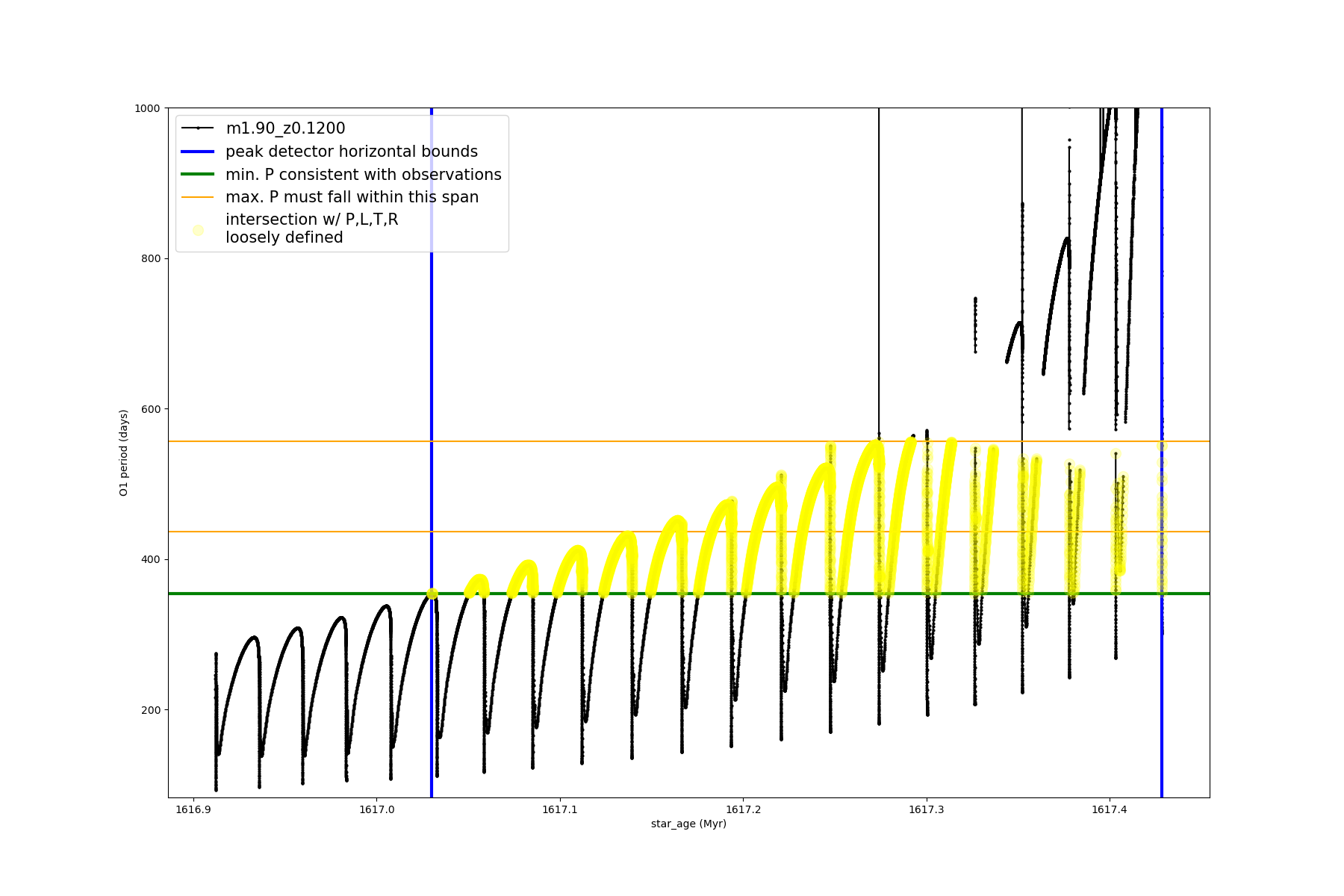Click the green line swatch in legend
Viewport: 1344px width, 896px height.
pyautogui.click(x=198, y=175)
